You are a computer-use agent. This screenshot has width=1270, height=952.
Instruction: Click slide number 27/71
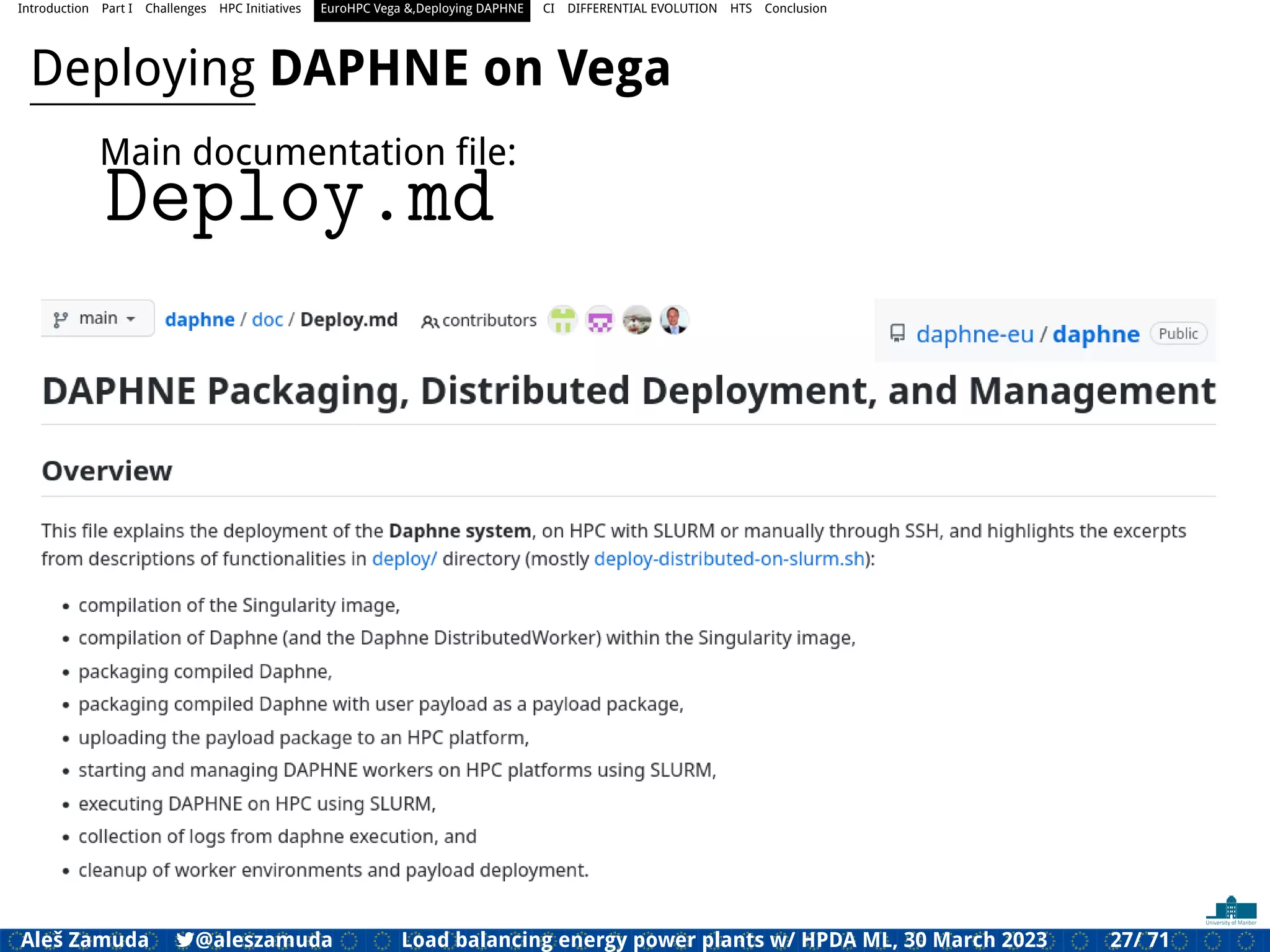coord(1140,940)
